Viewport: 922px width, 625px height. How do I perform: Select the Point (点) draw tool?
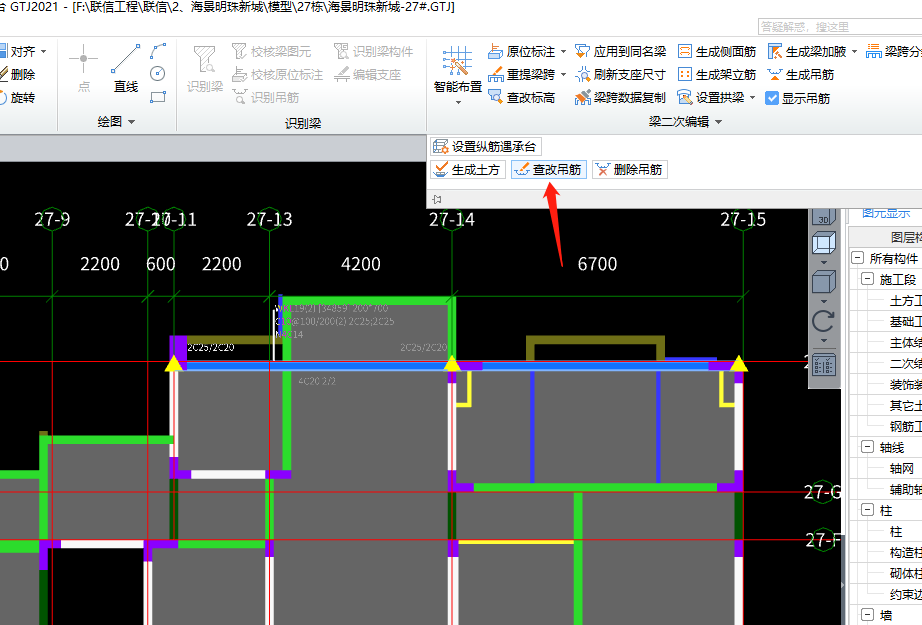pos(83,68)
